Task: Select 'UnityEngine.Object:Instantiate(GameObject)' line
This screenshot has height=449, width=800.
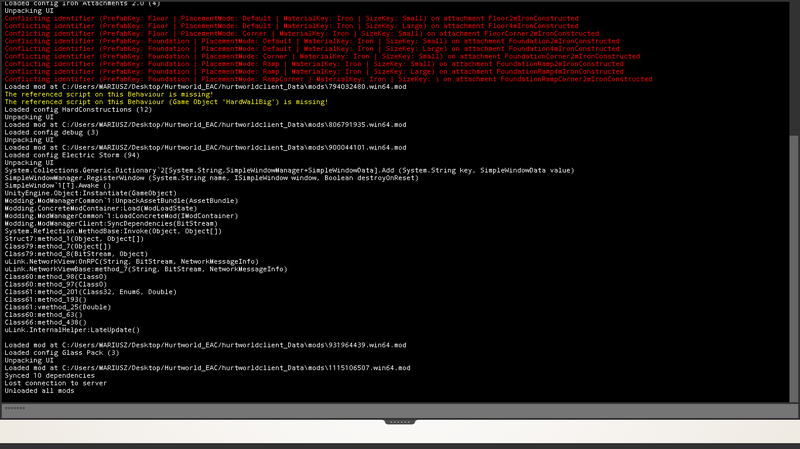Action: pos(90,193)
